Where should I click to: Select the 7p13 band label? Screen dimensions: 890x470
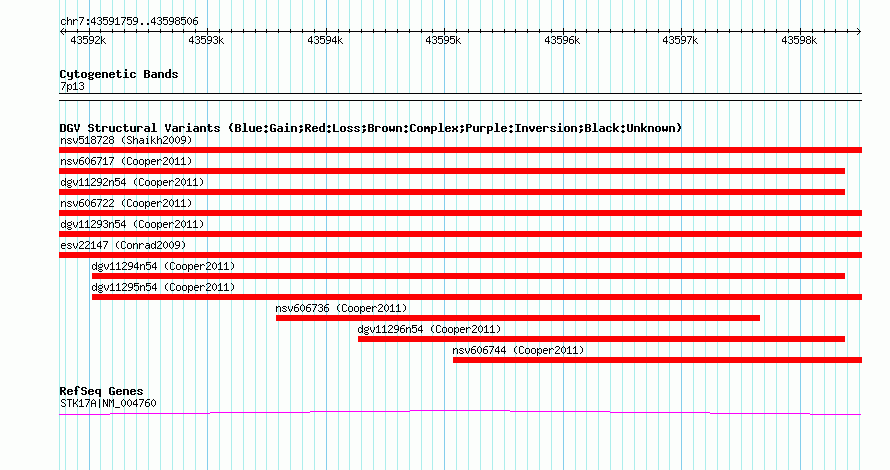coord(72,86)
